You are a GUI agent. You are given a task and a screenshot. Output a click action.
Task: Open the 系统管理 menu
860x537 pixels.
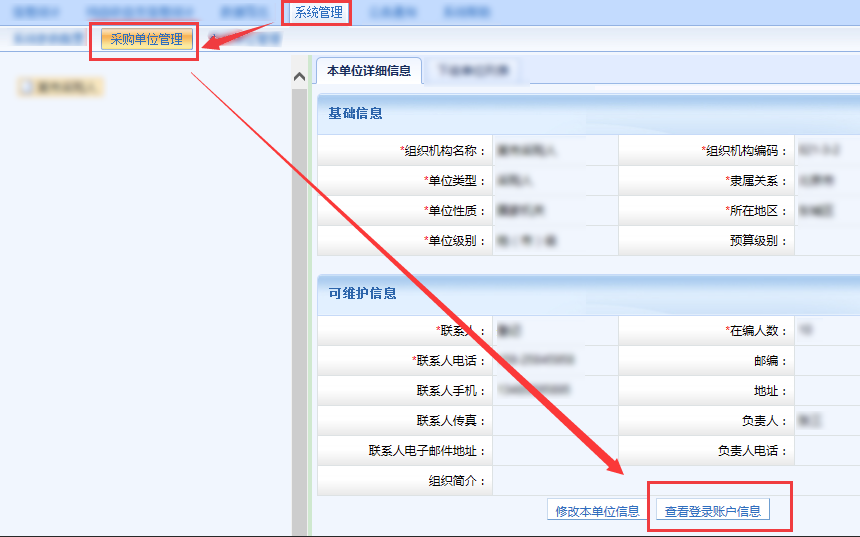pyautogui.click(x=318, y=13)
